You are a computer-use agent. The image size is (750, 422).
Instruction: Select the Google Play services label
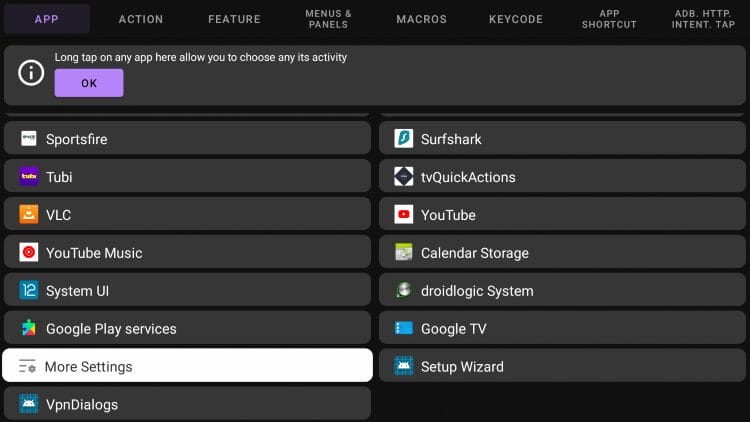pyautogui.click(x=111, y=329)
